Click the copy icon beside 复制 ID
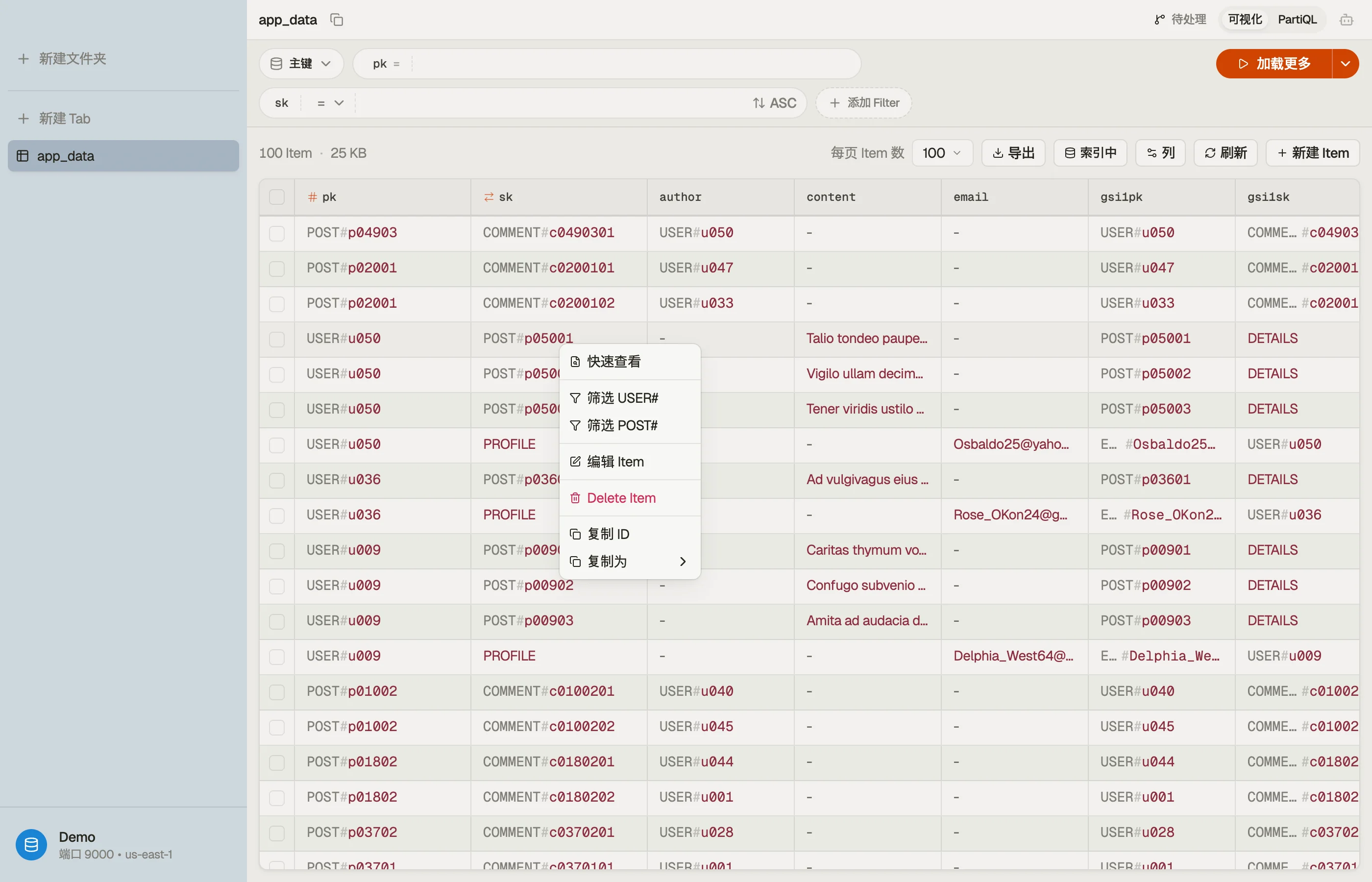This screenshot has width=1372, height=882. [575, 535]
